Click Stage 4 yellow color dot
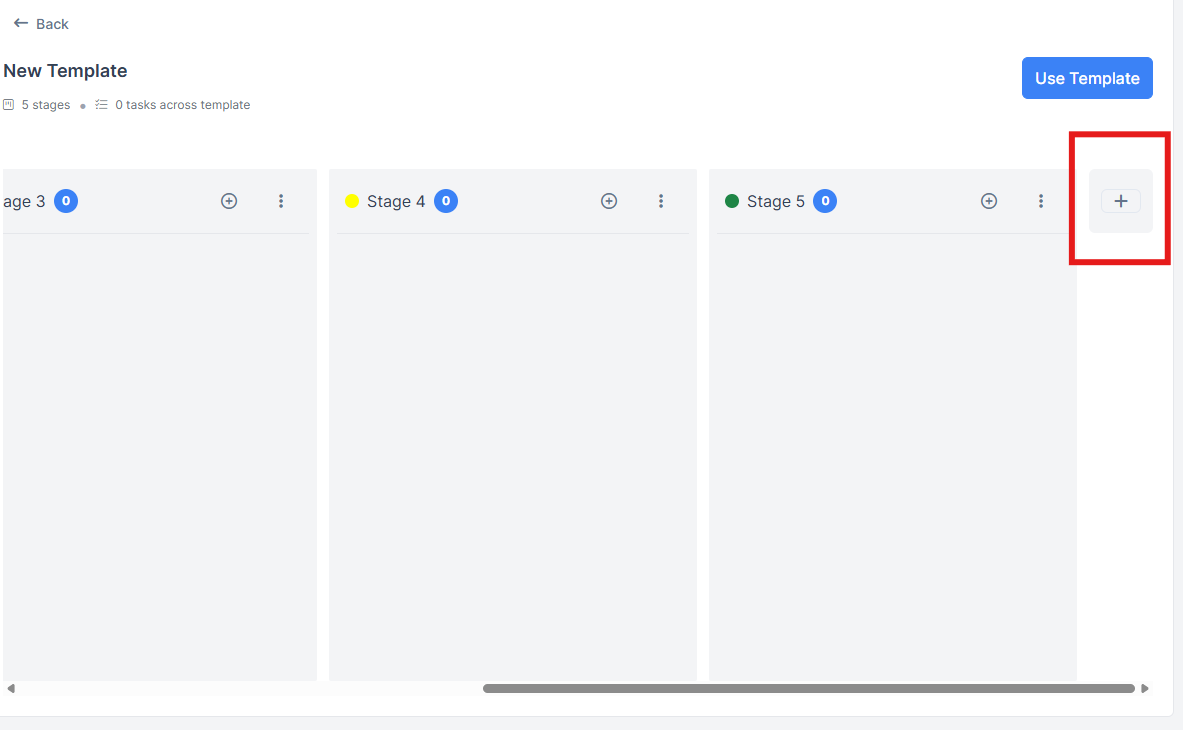This screenshot has width=1183, height=730. point(352,201)
